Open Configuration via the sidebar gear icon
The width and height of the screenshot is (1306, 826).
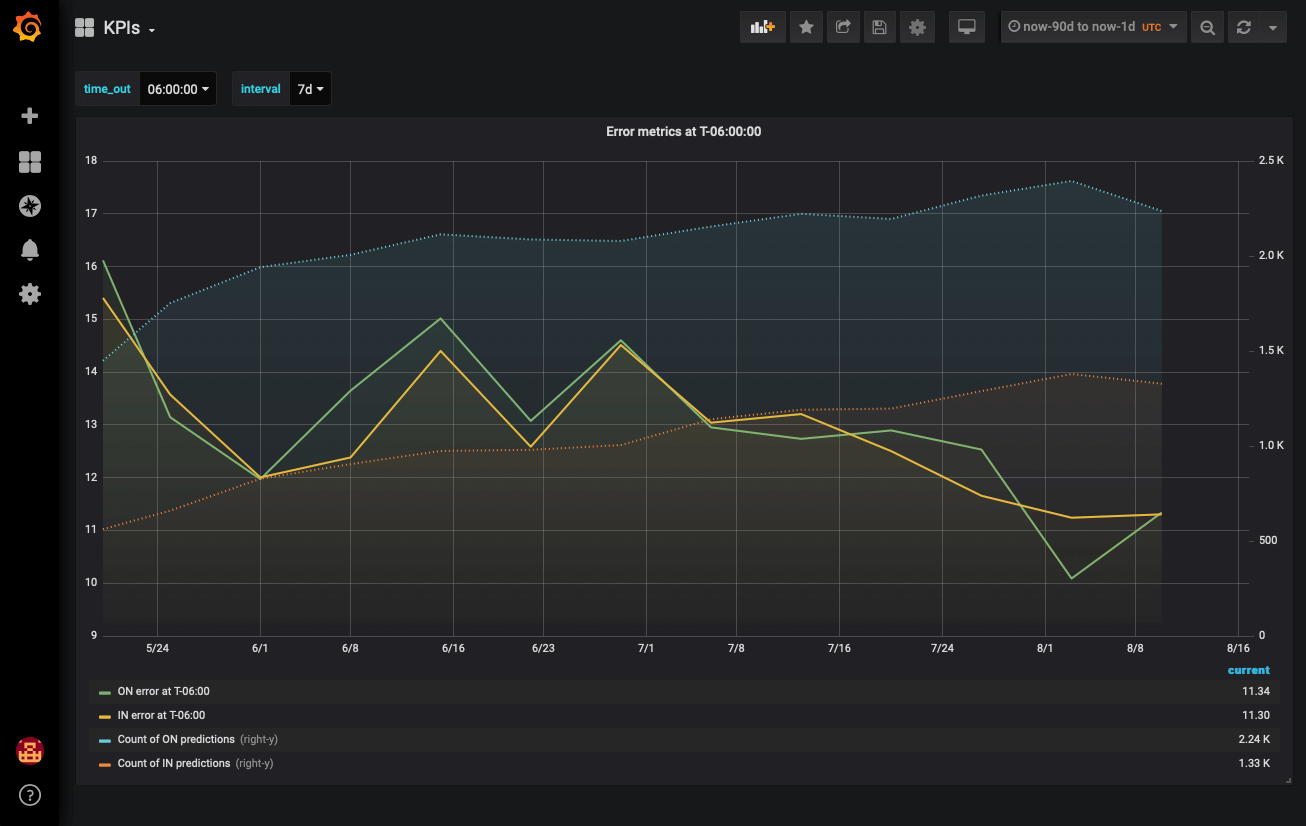click(29, 294)
